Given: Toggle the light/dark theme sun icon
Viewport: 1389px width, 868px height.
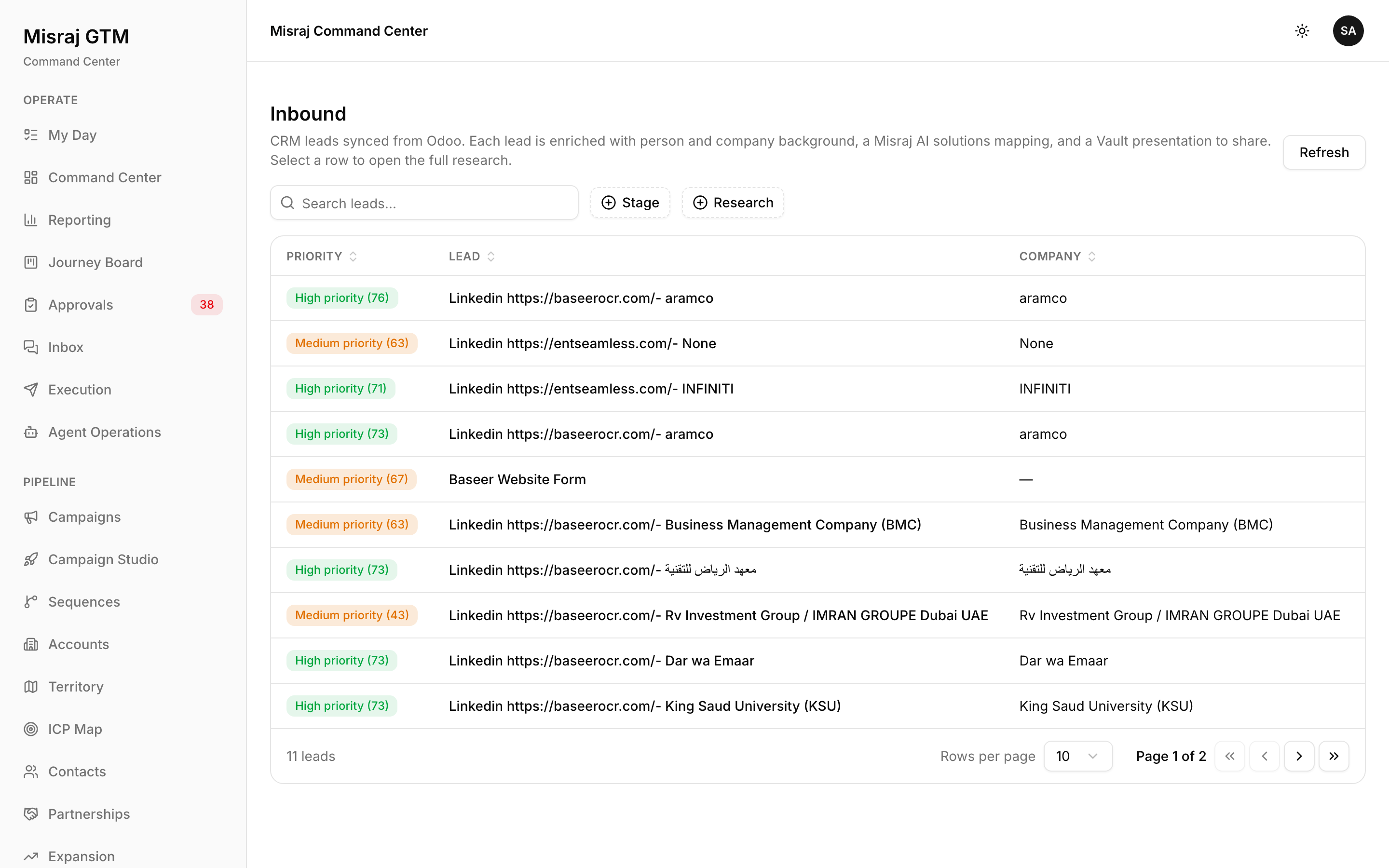Looking at the screenshot, I should coord(1302,31).
